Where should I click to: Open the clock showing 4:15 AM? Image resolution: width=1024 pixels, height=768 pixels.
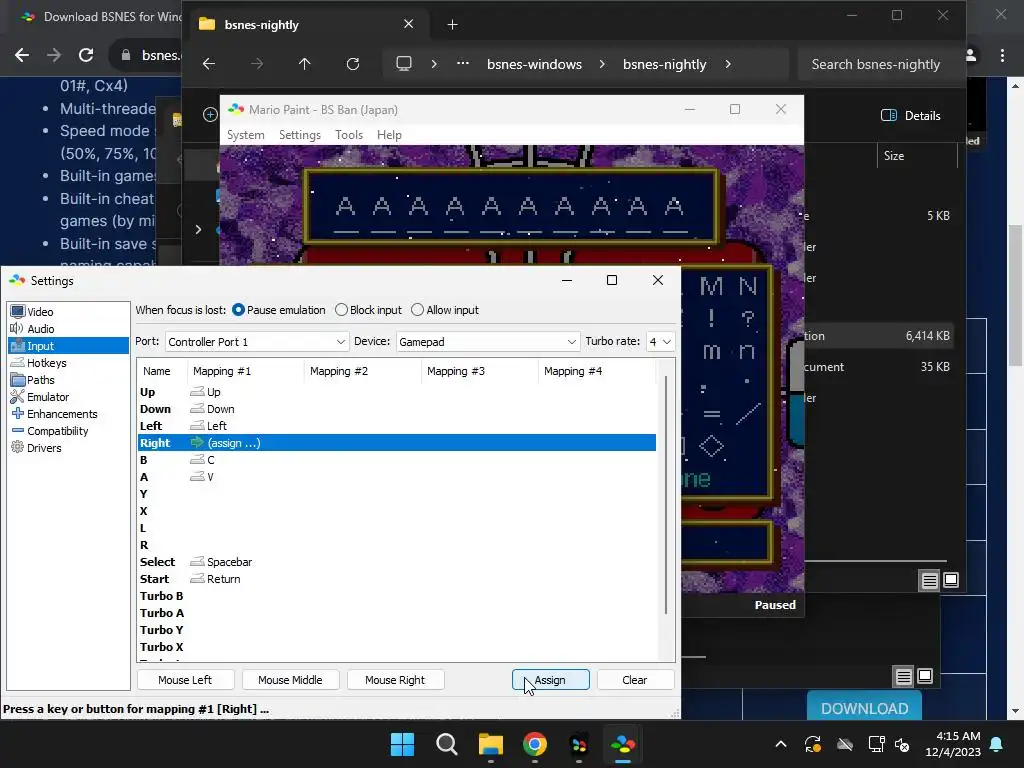[x=953, y=744]
